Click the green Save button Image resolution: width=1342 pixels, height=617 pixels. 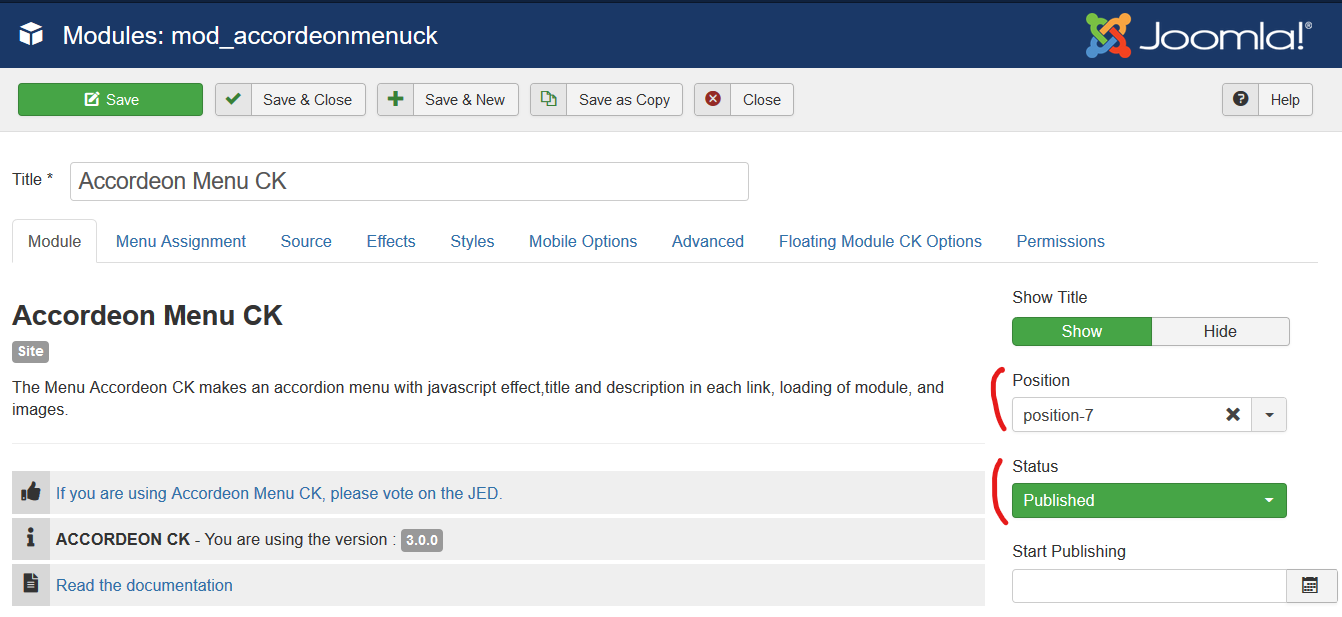tap(110, 99)
